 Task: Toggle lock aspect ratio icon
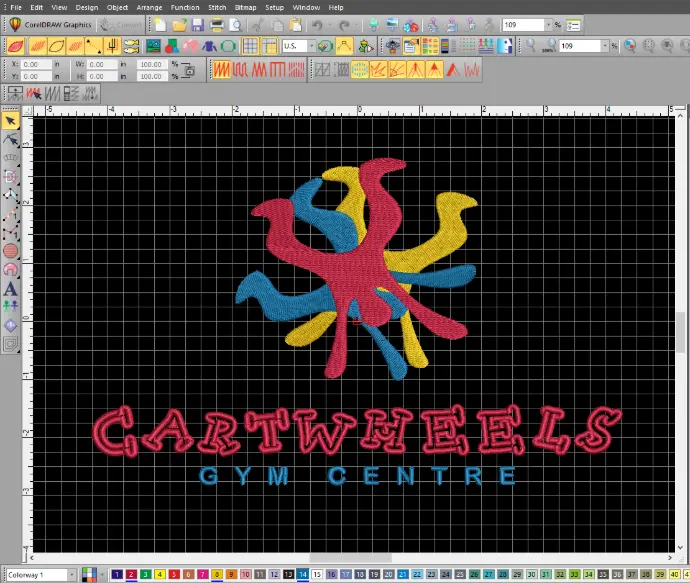coord(187,69)
